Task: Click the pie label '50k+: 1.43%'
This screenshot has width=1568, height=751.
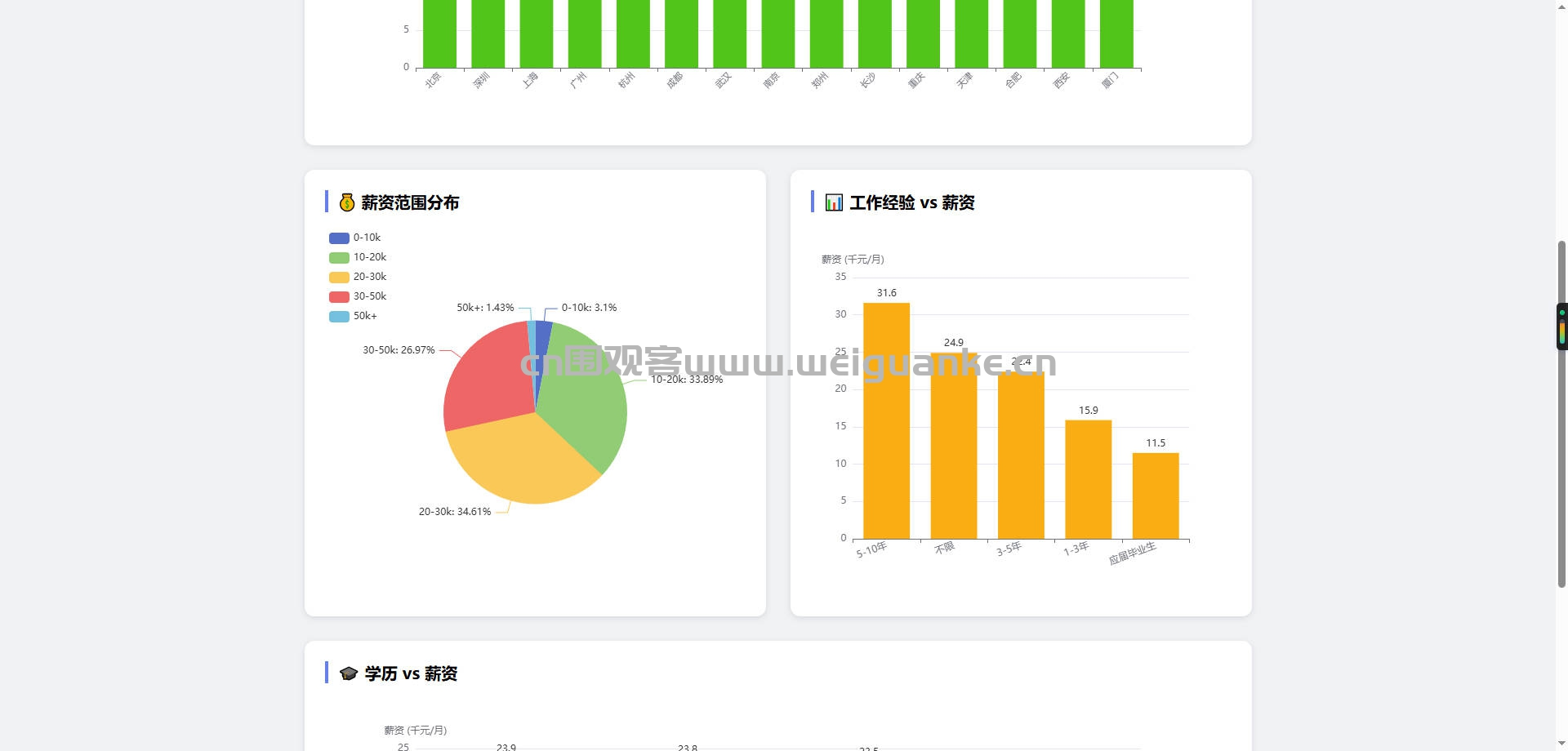Action: click(485, 308)
